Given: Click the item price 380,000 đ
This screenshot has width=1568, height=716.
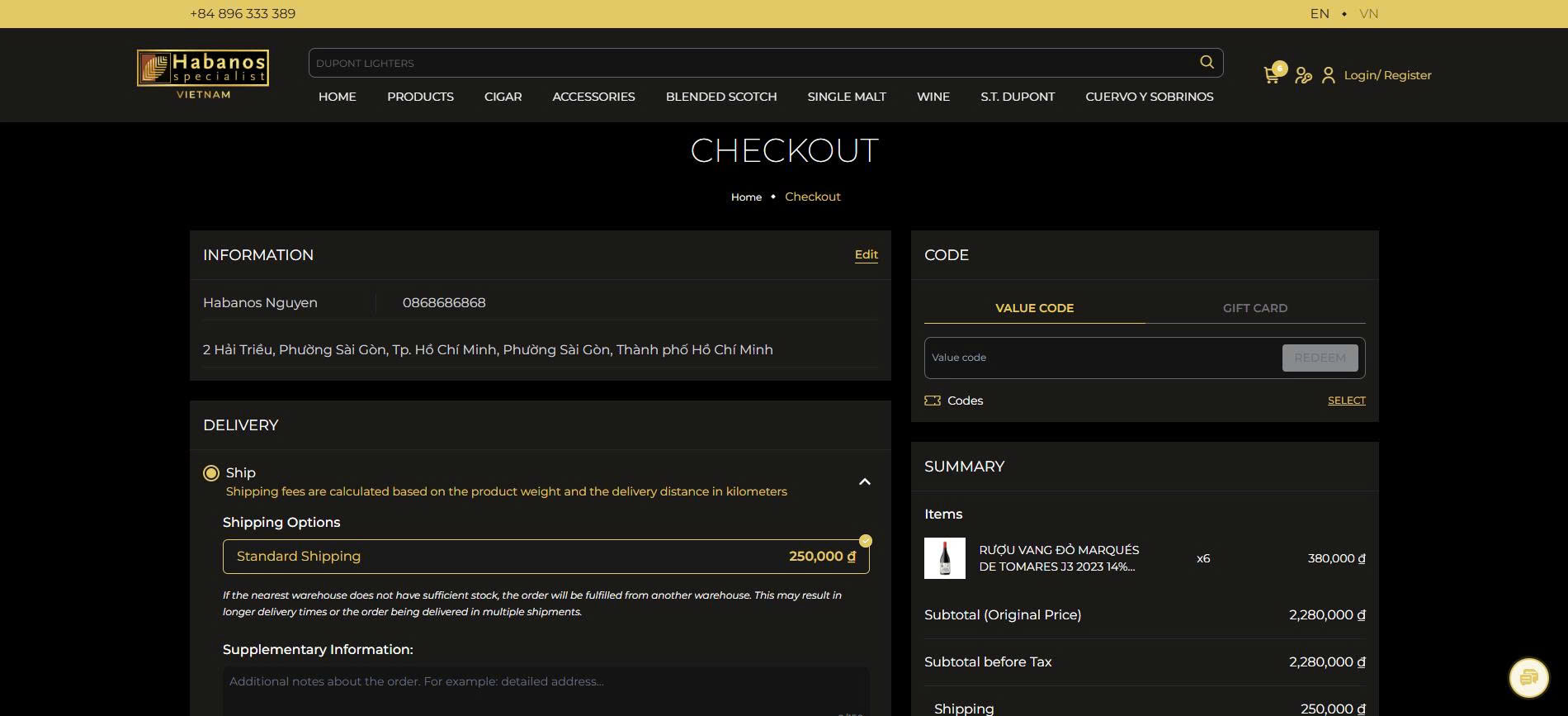Looking at the screenshot, I should [1337, 558].
